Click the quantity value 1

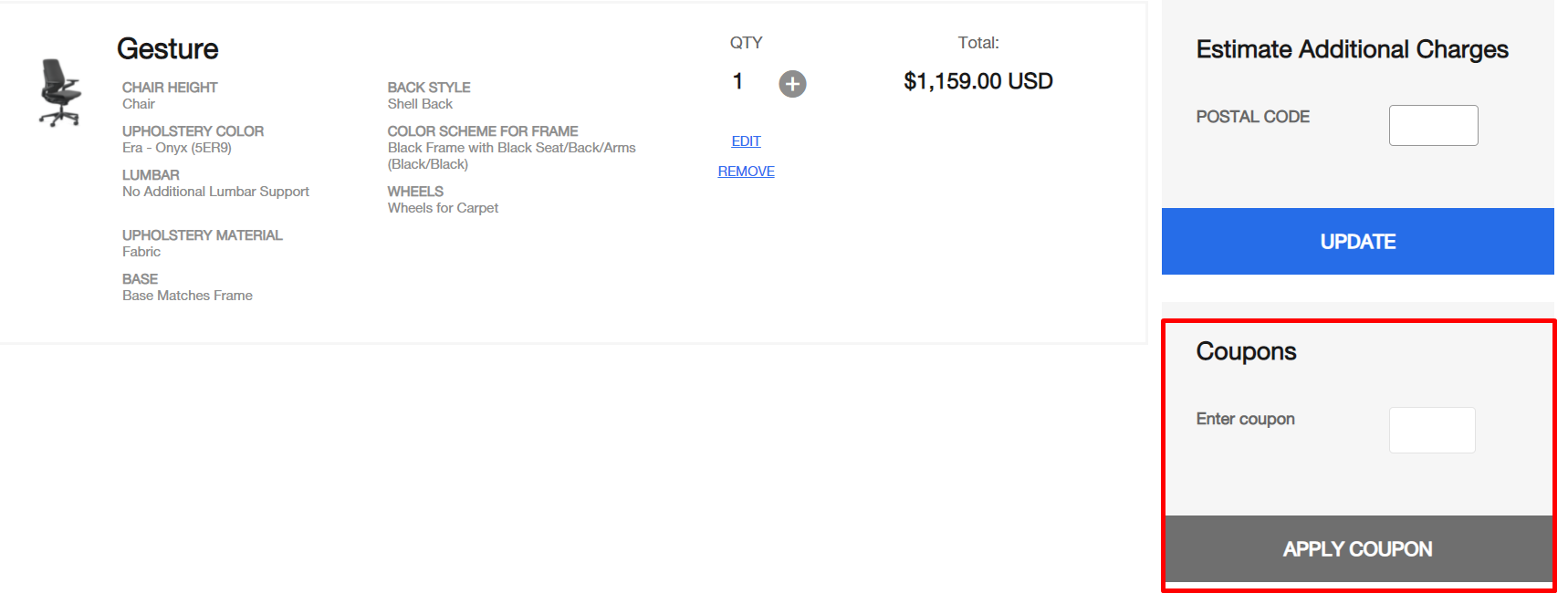click(x=737, y=82)
